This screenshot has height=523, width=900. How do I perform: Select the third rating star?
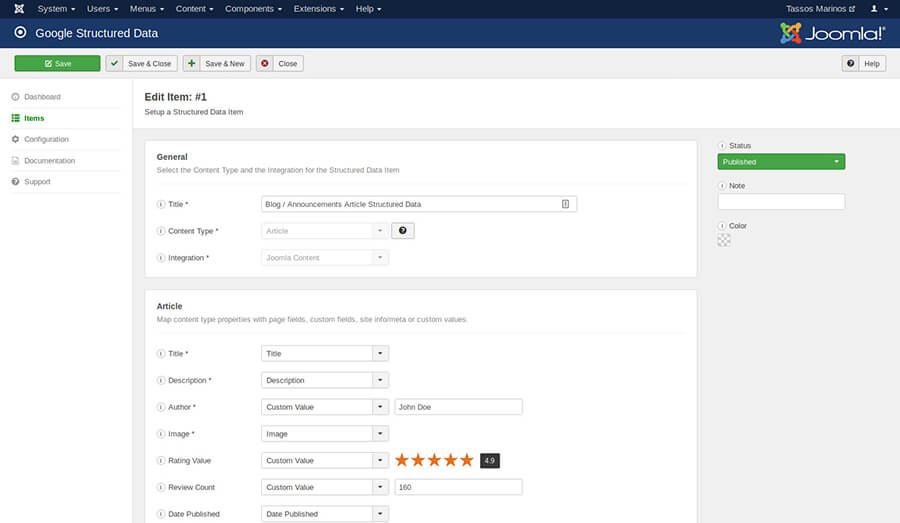434,460
